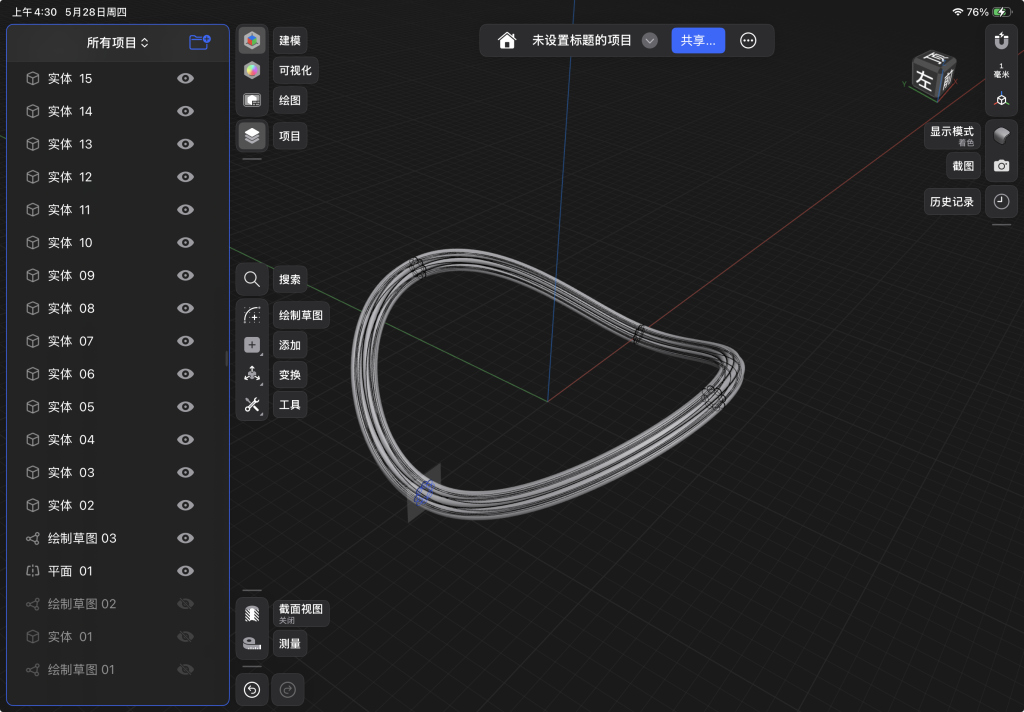Click the view orientation cube
Viewport: 1024px width, 712px height.
click(933, 76)
